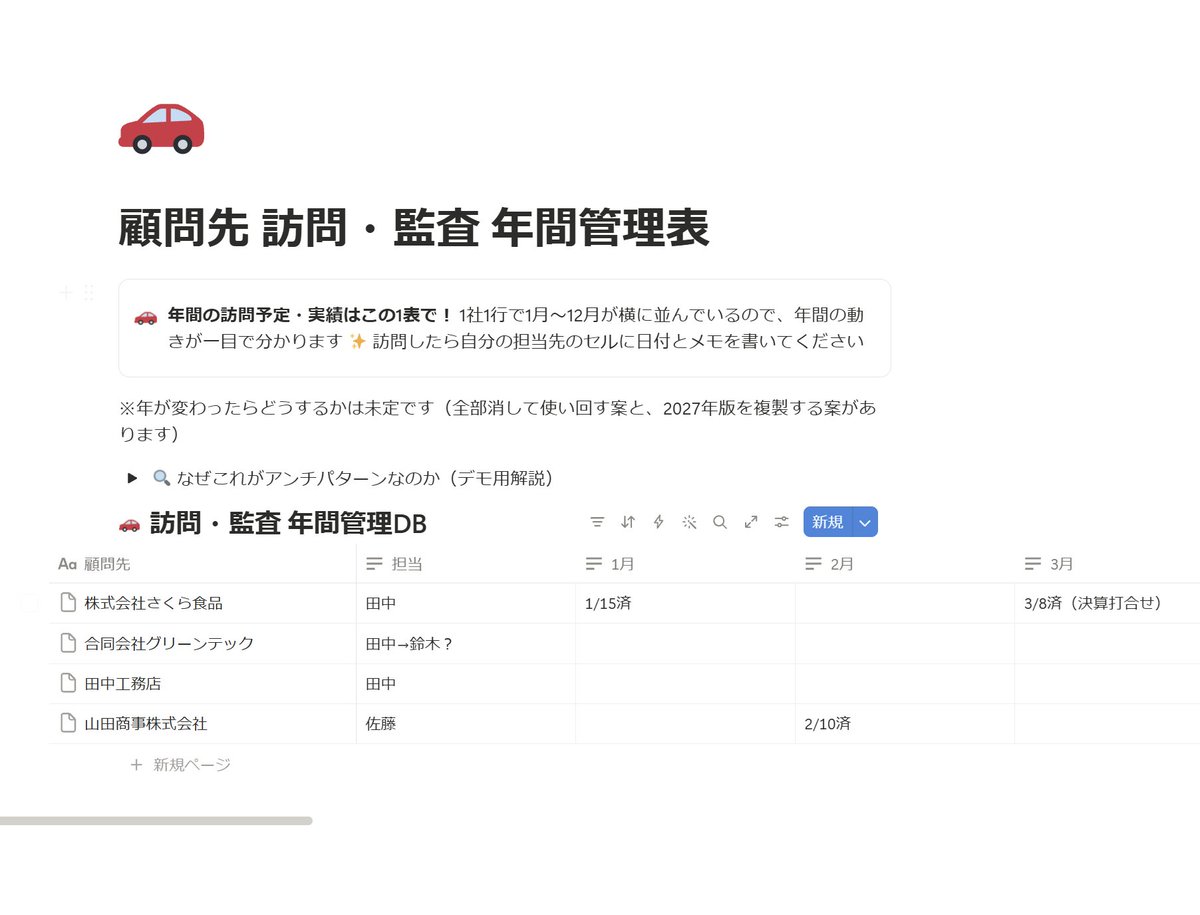The image size is (1200, 915).
Task: Open the 担当 column header menu
Action: (x=466, y=564)
